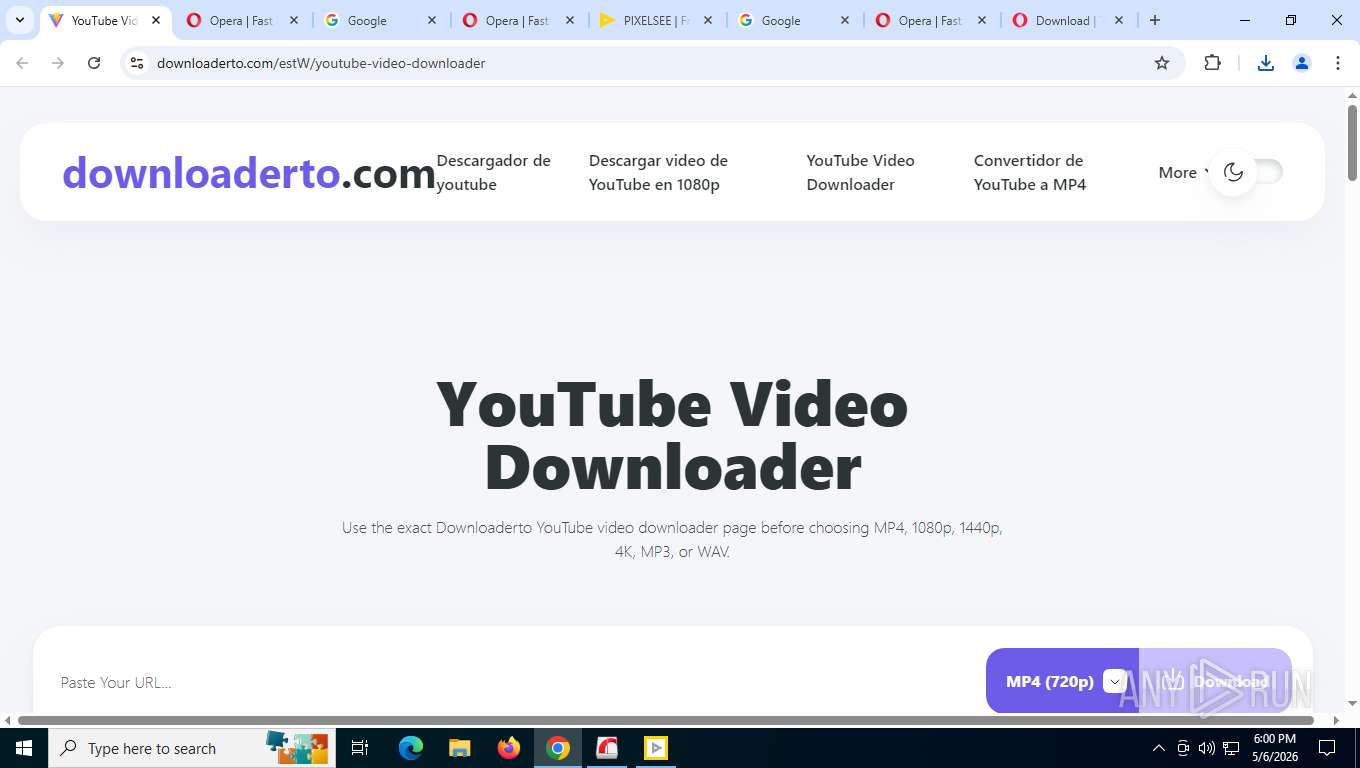
Task: Close the YouTube Video tab
Action: pyautogui.click(x=156, y=20)
